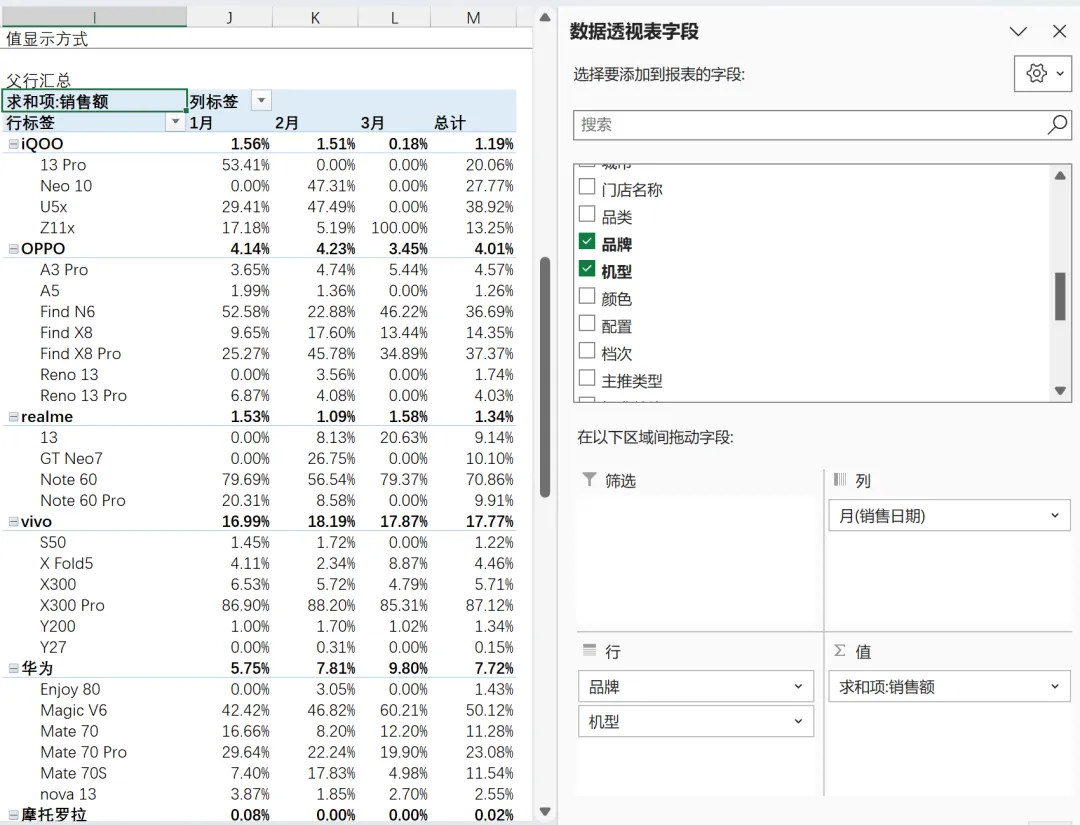The height and width of the screenshot is (825, 1080).
Task: Select column K header
Action: (315, 17)
